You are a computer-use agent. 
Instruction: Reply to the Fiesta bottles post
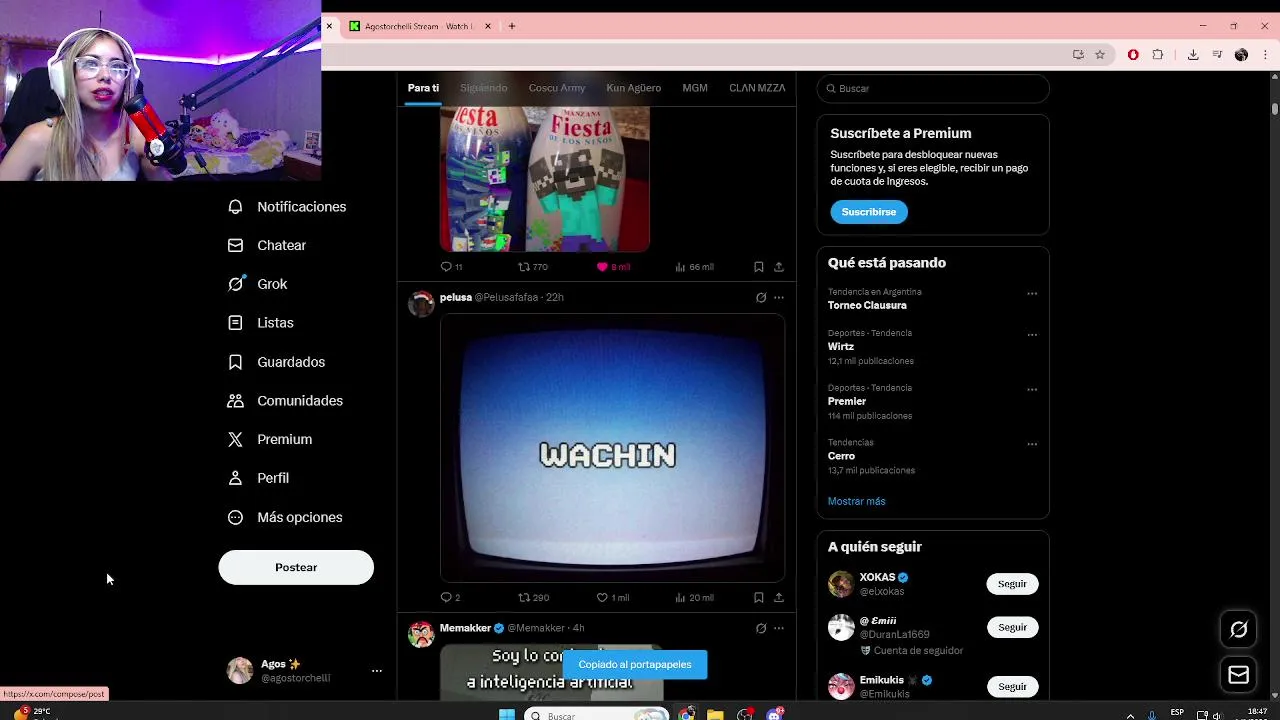451,267
